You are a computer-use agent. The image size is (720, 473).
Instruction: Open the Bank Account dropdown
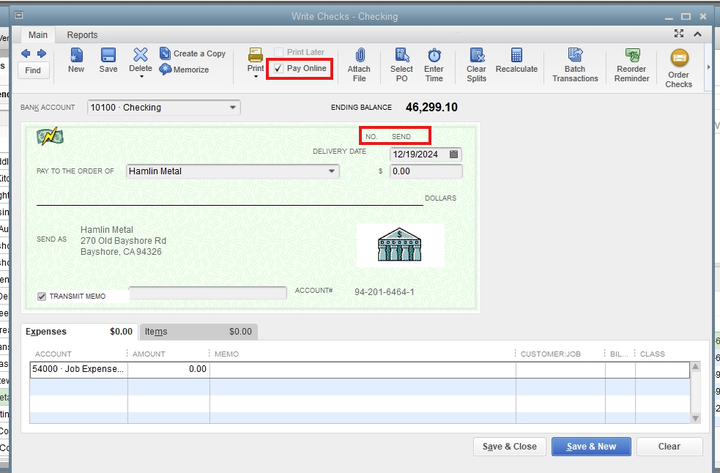pyautogui.click(x=233, y=107)
